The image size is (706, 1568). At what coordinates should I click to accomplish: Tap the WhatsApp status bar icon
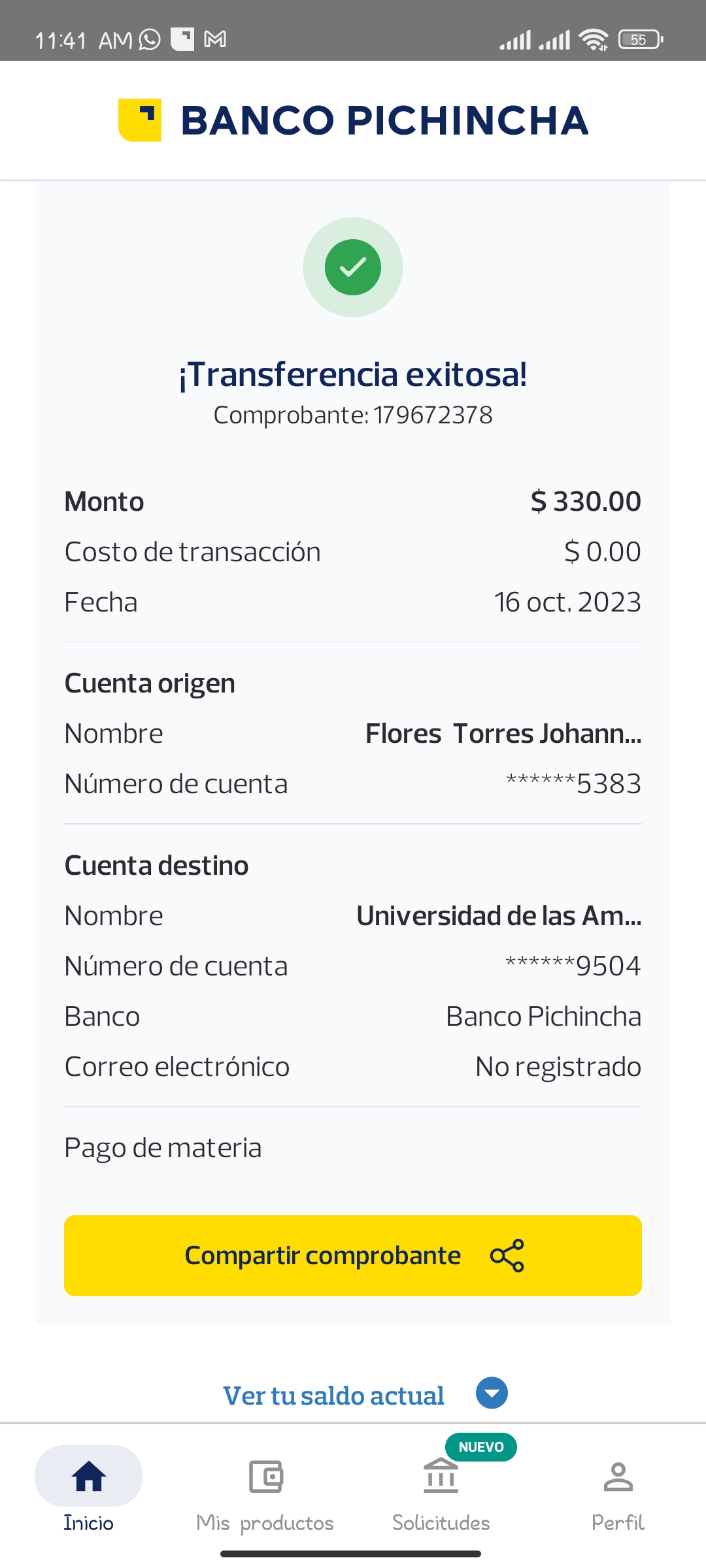150,40
